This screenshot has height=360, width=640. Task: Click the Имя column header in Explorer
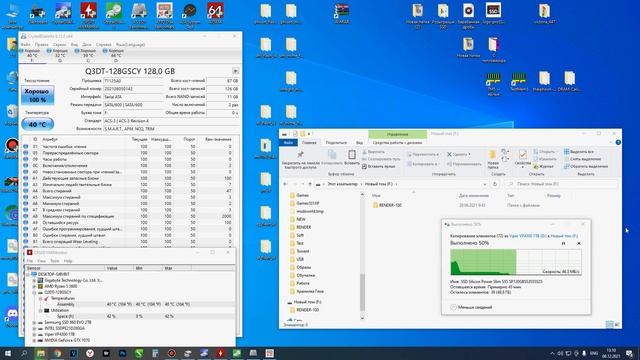[x=376, y=196]
